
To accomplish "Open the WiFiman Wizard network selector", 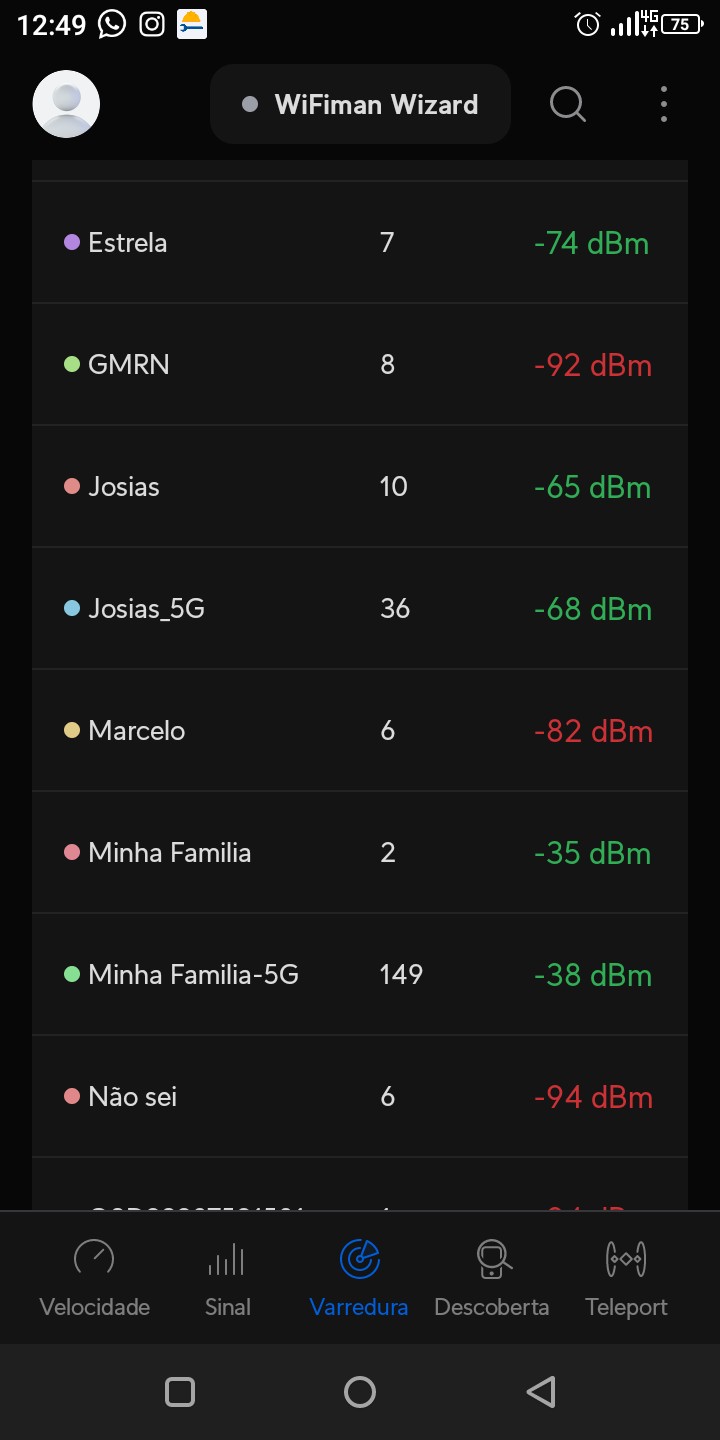I will tap(360, 104).
